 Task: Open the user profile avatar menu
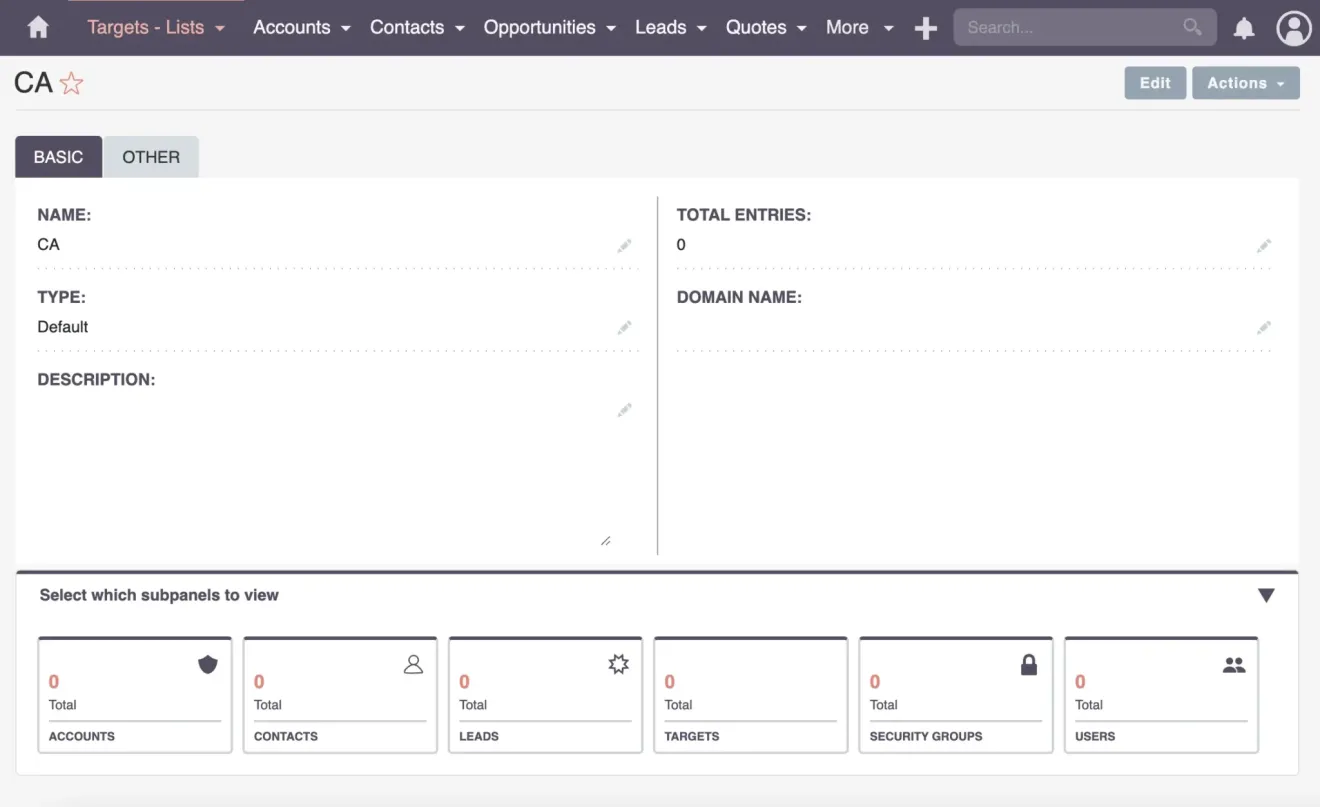point(1293,27)
